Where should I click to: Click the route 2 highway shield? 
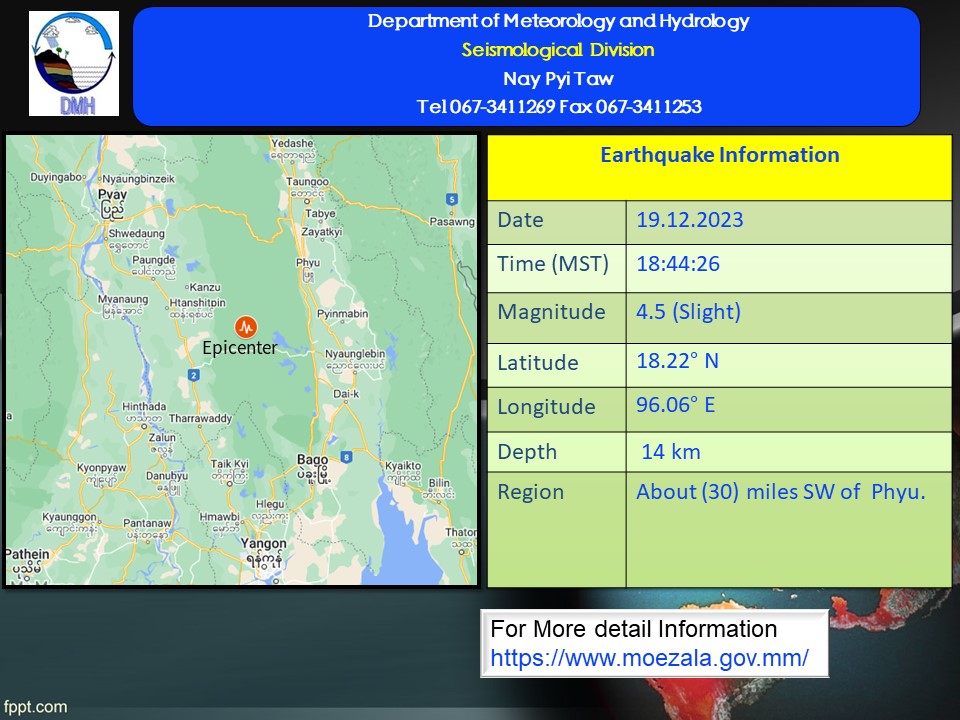pos(193,375)
